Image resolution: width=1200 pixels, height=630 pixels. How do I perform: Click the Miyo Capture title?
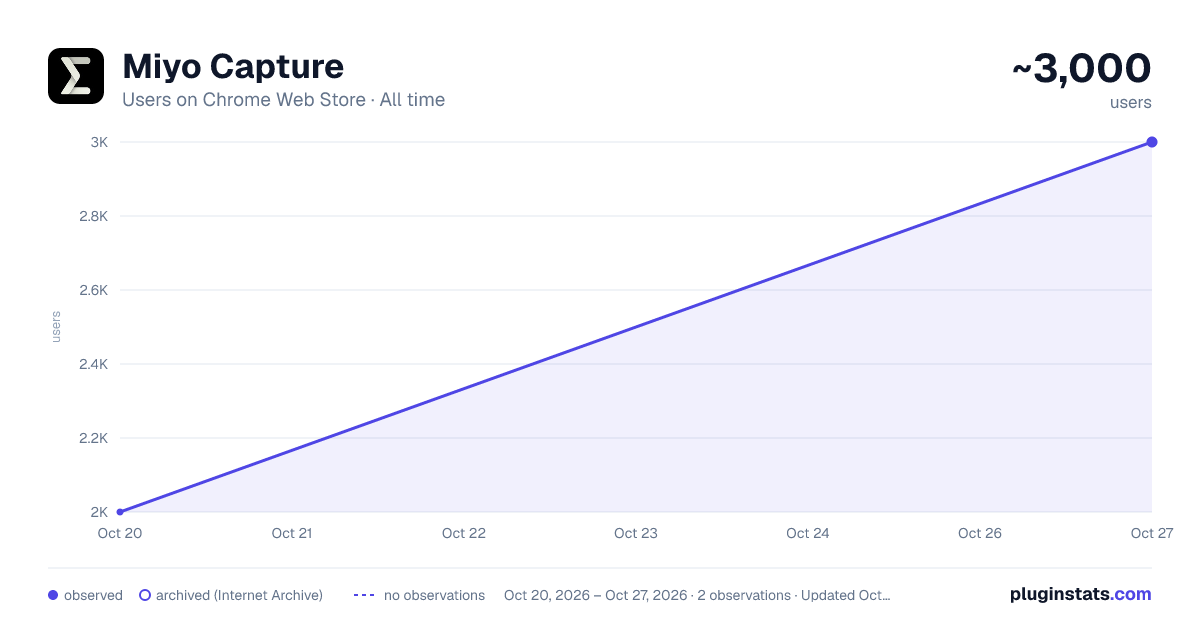(x=233, y=67)
